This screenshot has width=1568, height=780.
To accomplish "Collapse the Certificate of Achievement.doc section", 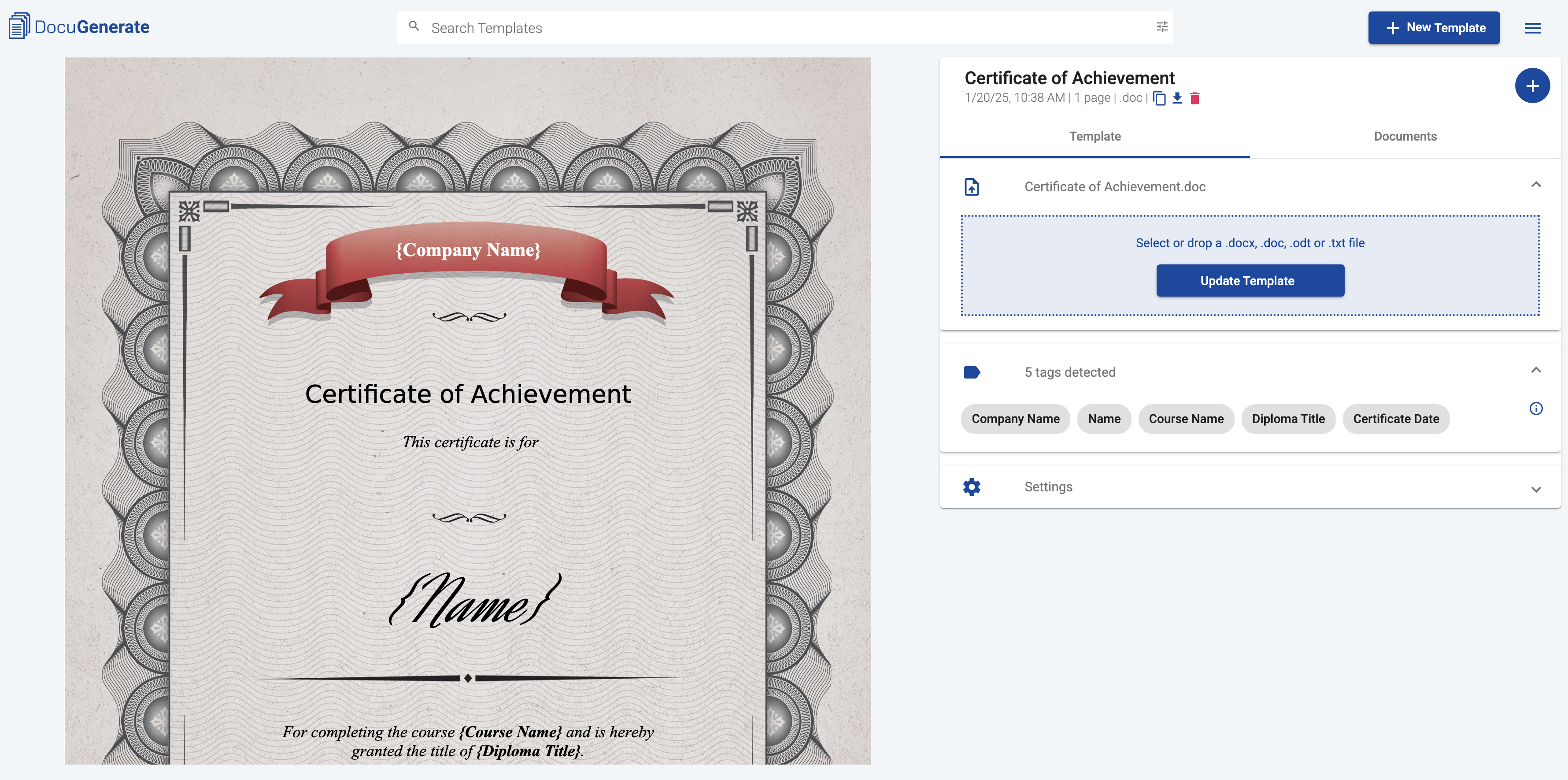I will tap(1535, 184).
